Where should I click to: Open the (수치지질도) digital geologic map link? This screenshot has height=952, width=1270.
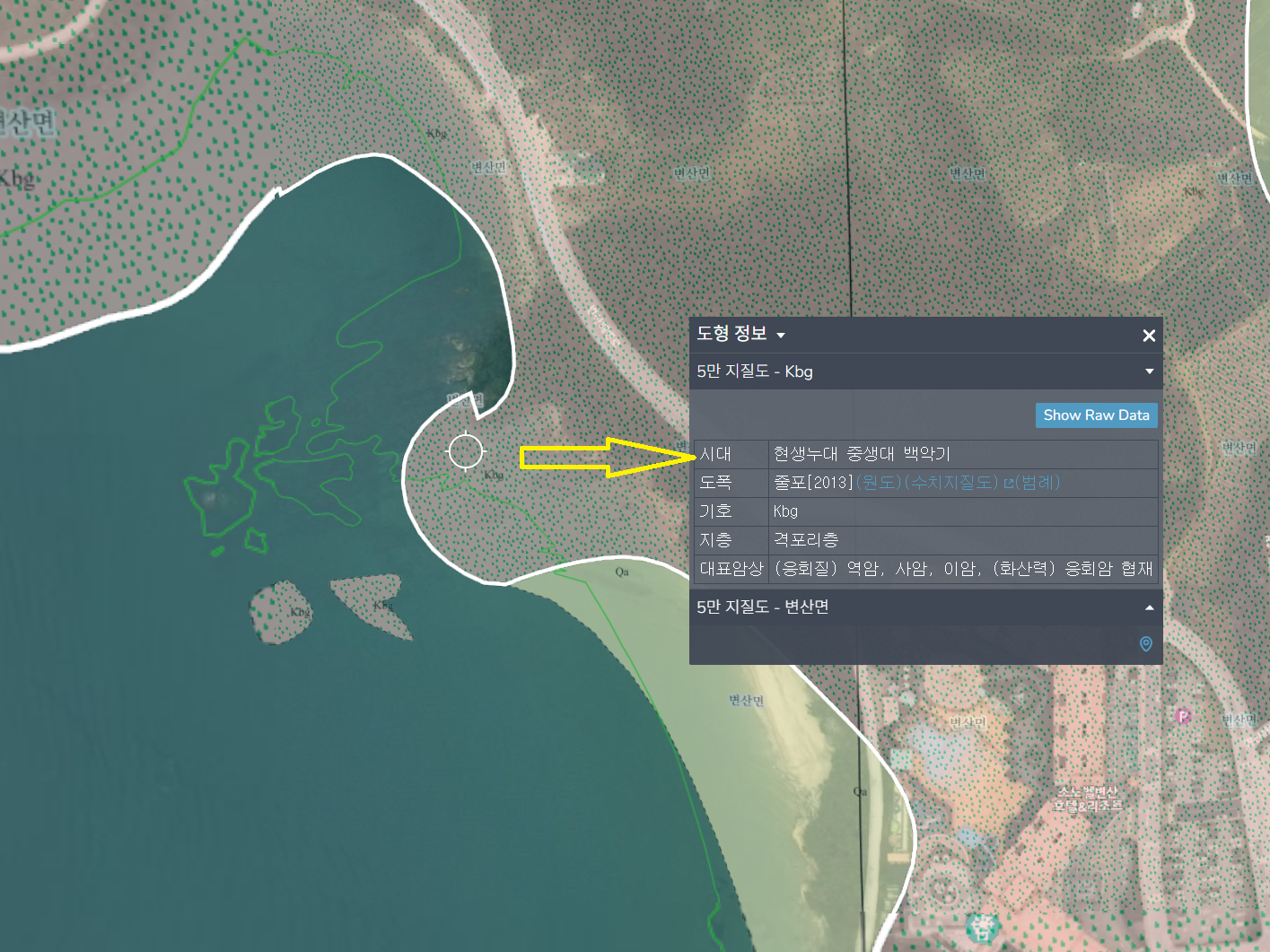point(951,483)
